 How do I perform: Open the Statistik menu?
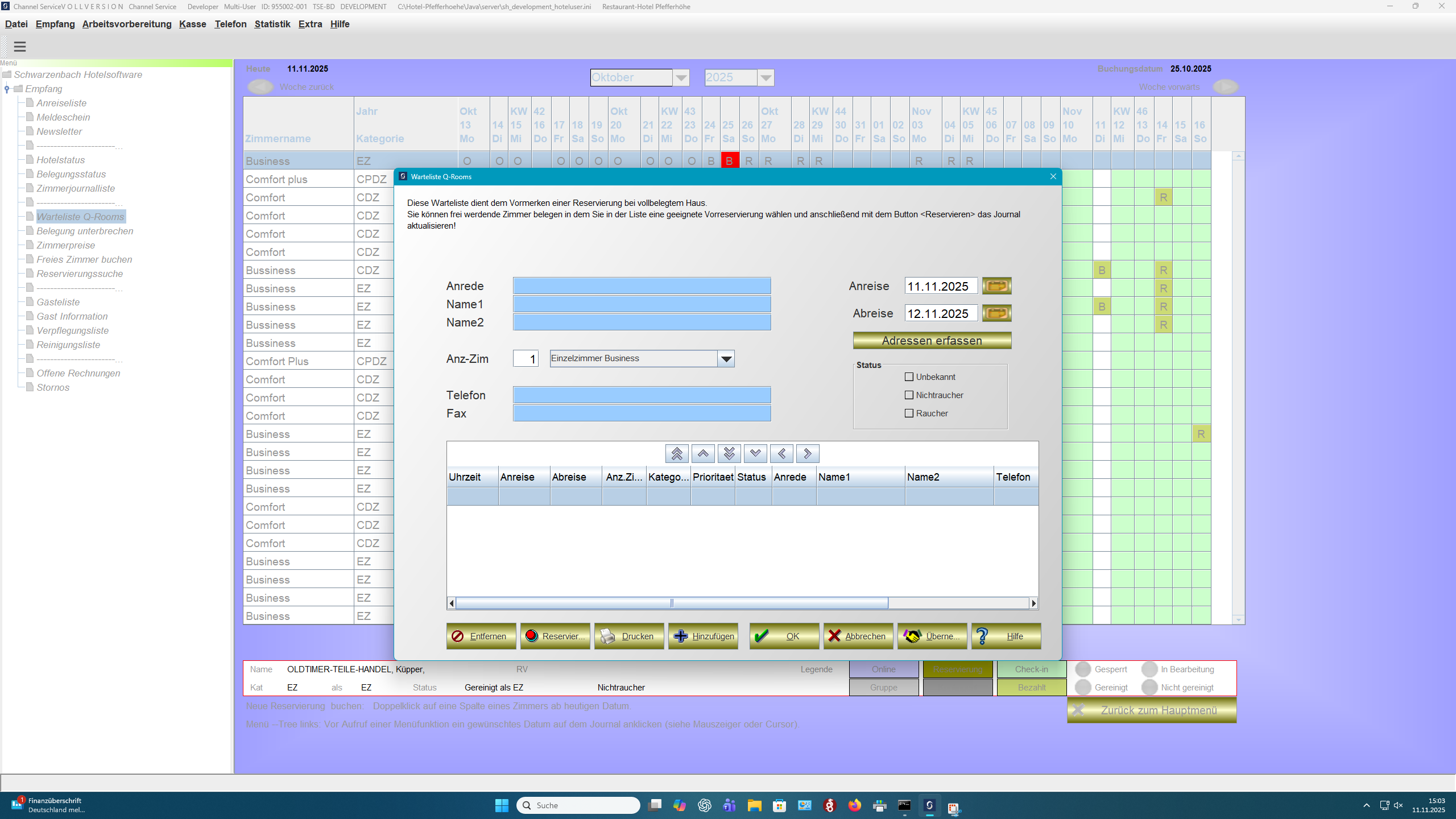coord(272,24)
